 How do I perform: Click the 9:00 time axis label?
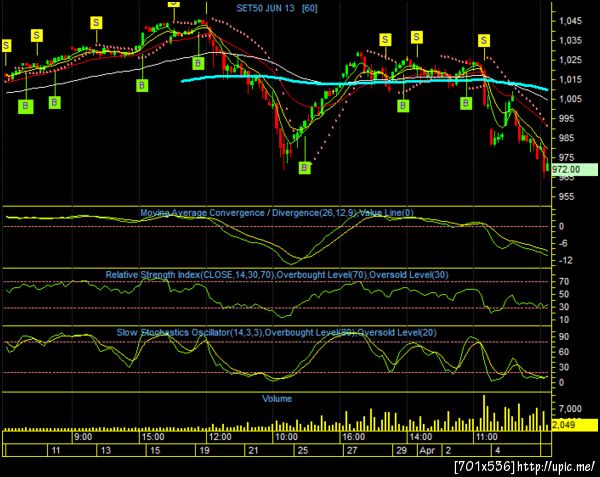82,437
